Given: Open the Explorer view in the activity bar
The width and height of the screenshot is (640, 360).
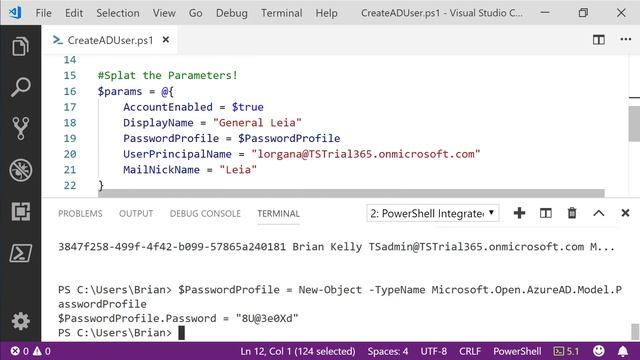Looking at the screenshot, I should tap(20, 46).
